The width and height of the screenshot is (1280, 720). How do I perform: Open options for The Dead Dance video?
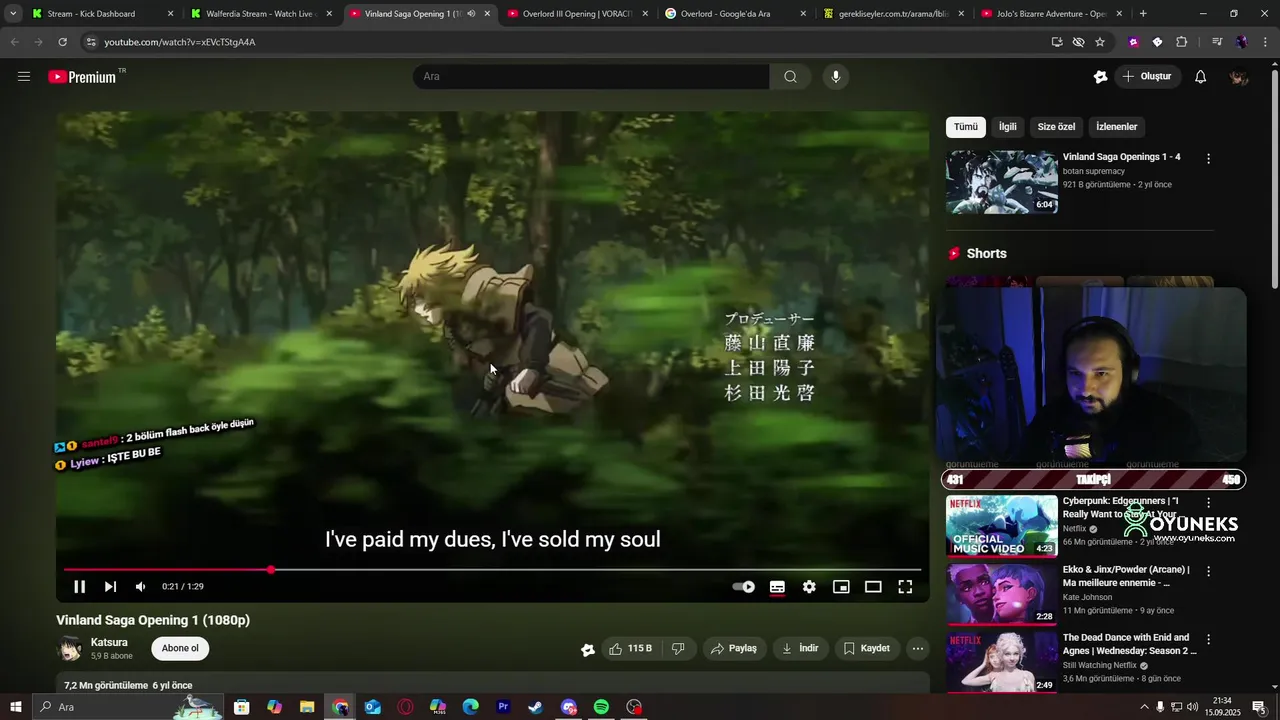click(x=1208, y=639)
